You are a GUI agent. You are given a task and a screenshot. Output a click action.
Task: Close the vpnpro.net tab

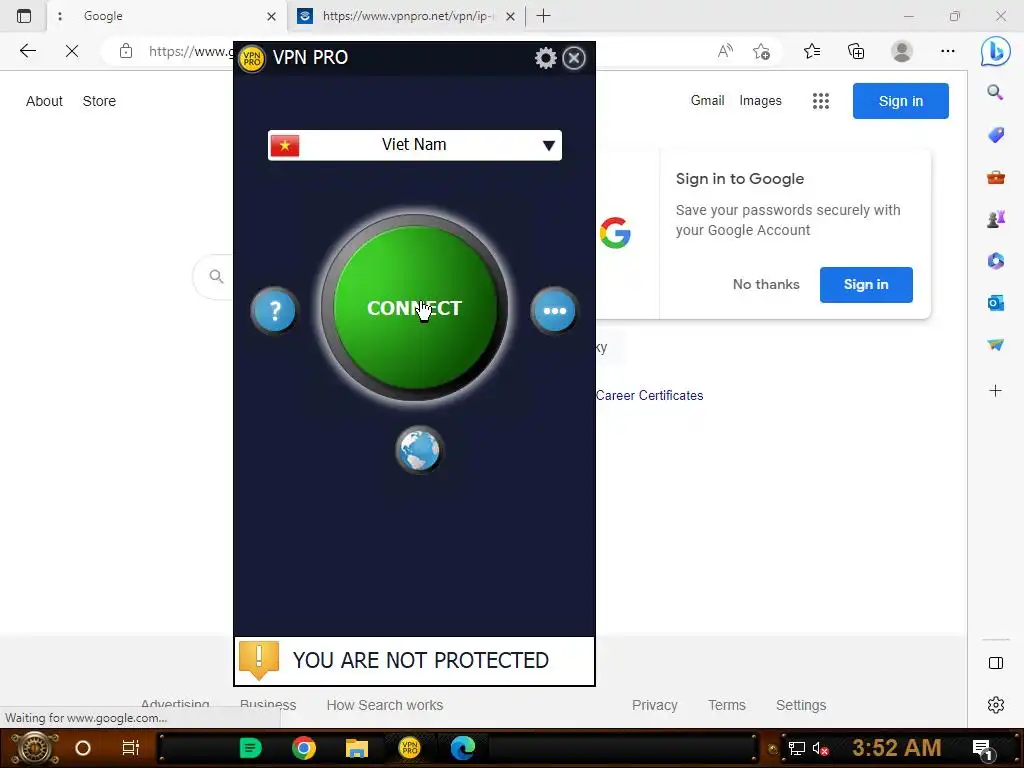click(x=511, y=16)
